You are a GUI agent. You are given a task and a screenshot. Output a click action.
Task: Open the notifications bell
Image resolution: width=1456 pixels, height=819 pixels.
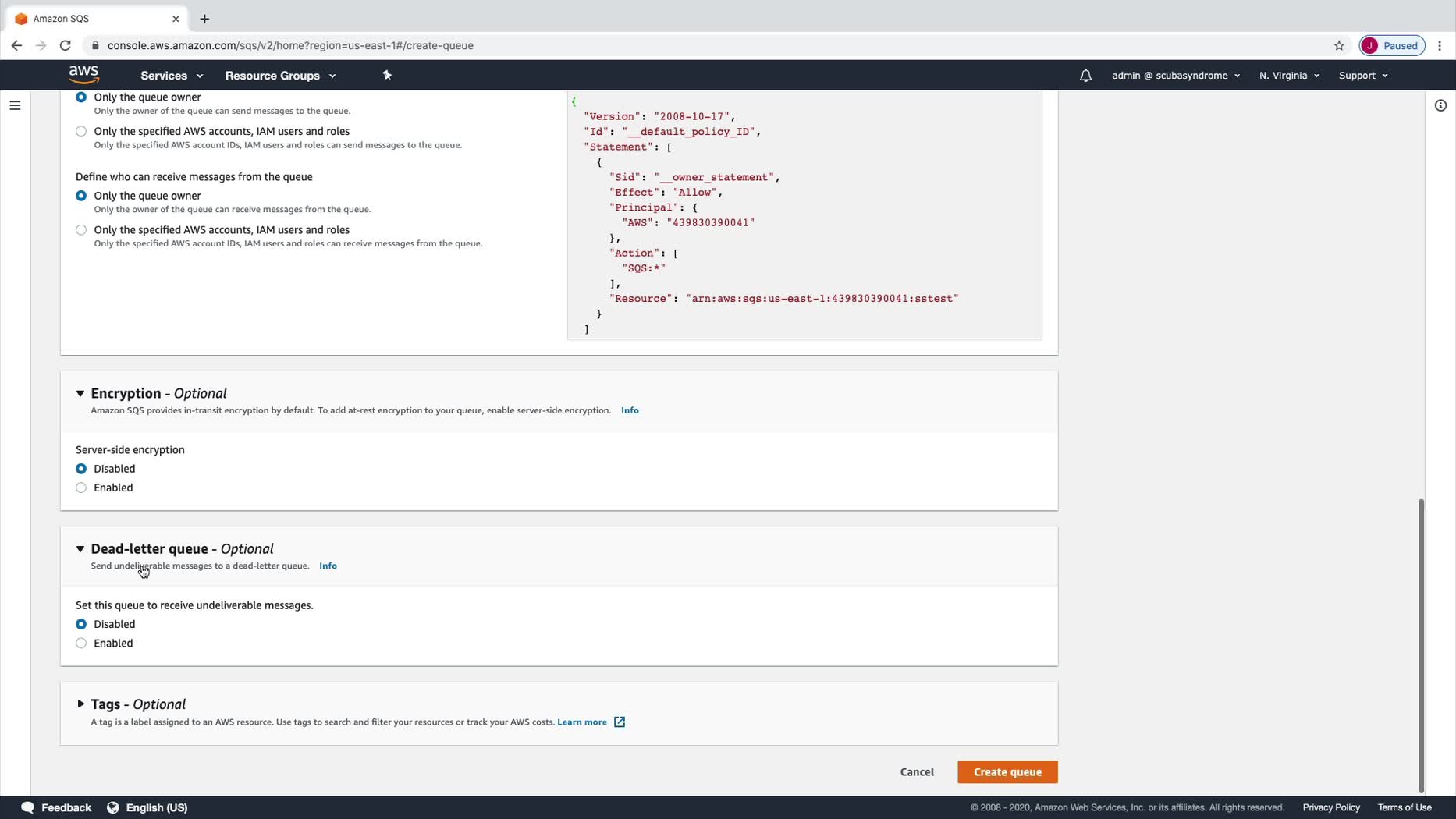(x=1085, y=76)
